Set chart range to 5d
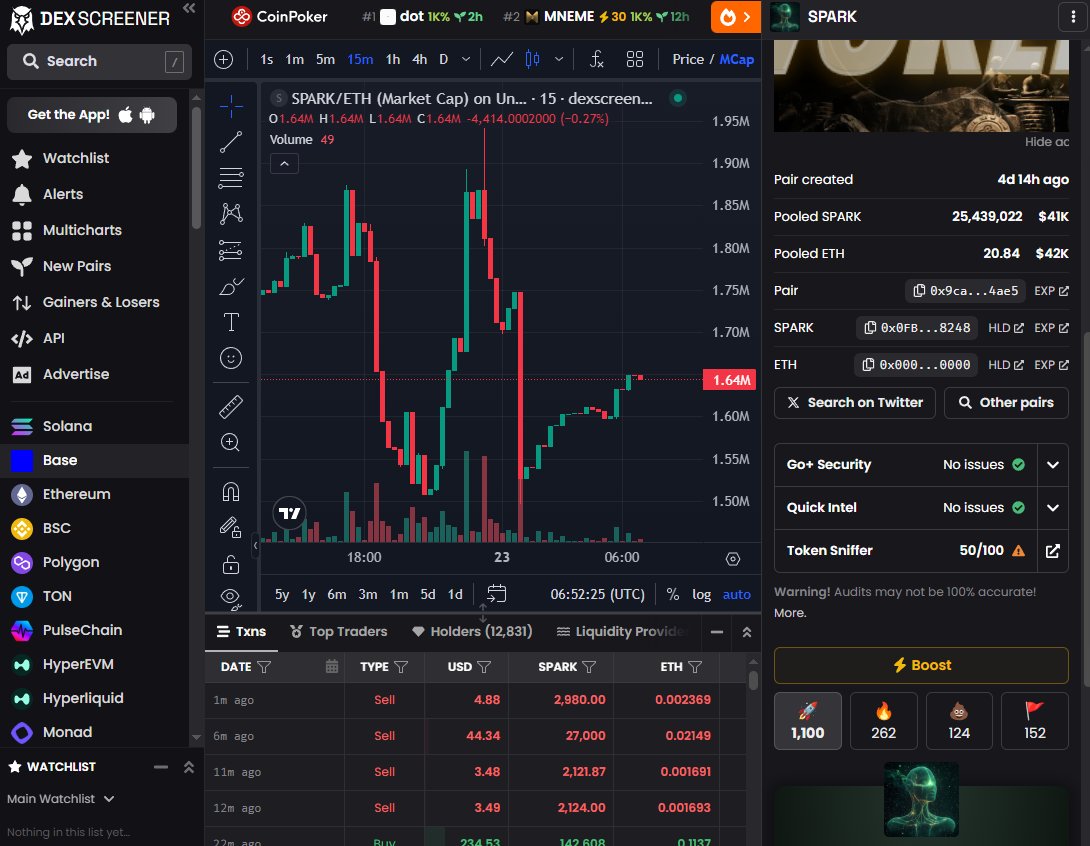The width and height of the screenshot is (1090, 846). coord(428,594)
